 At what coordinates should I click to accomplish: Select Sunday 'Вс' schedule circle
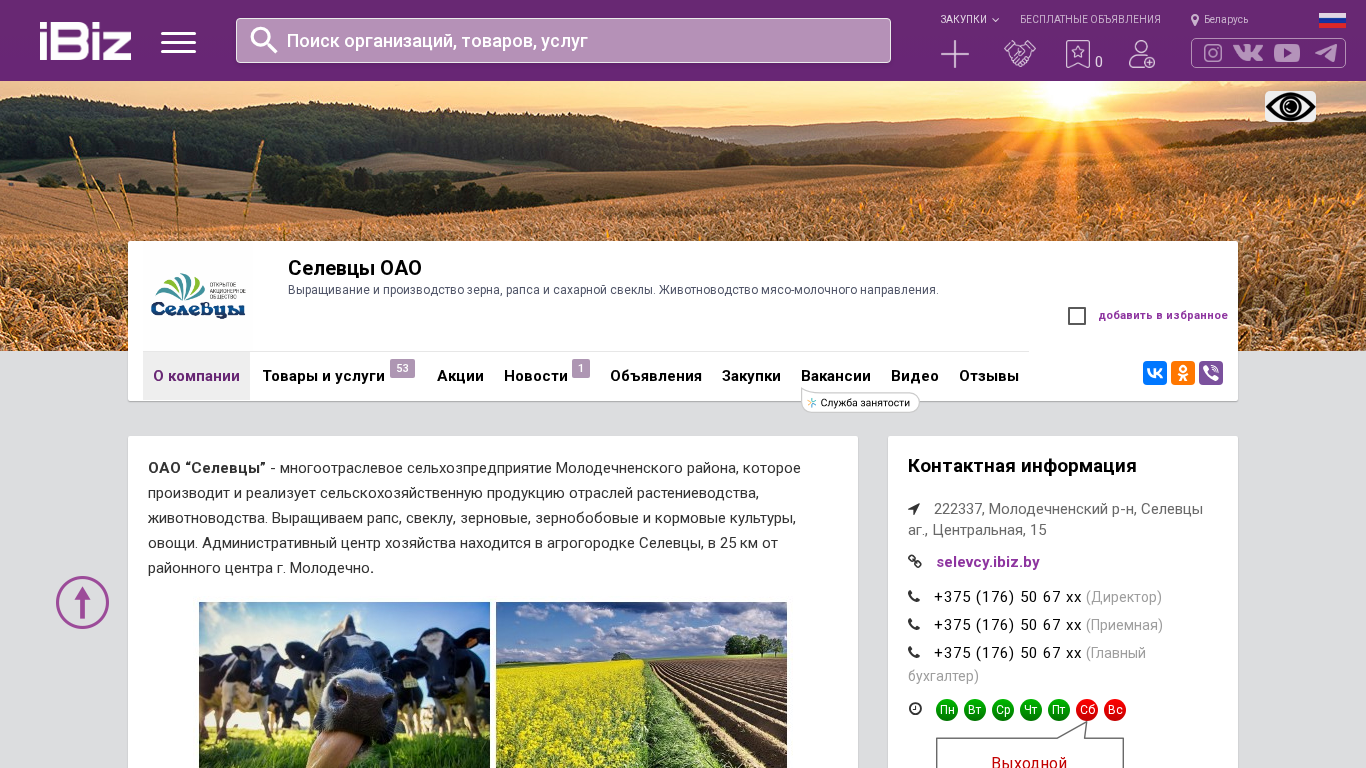tap(1115, 710)
